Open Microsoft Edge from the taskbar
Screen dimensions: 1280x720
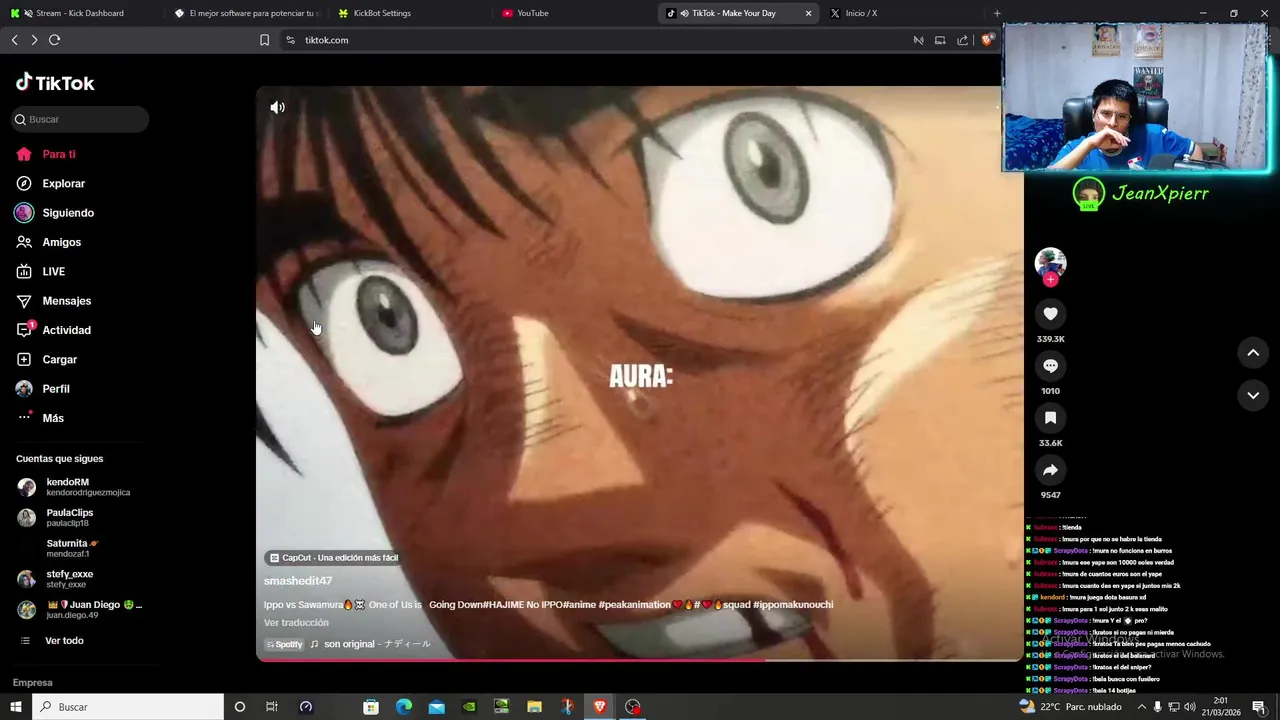(404, 707)
